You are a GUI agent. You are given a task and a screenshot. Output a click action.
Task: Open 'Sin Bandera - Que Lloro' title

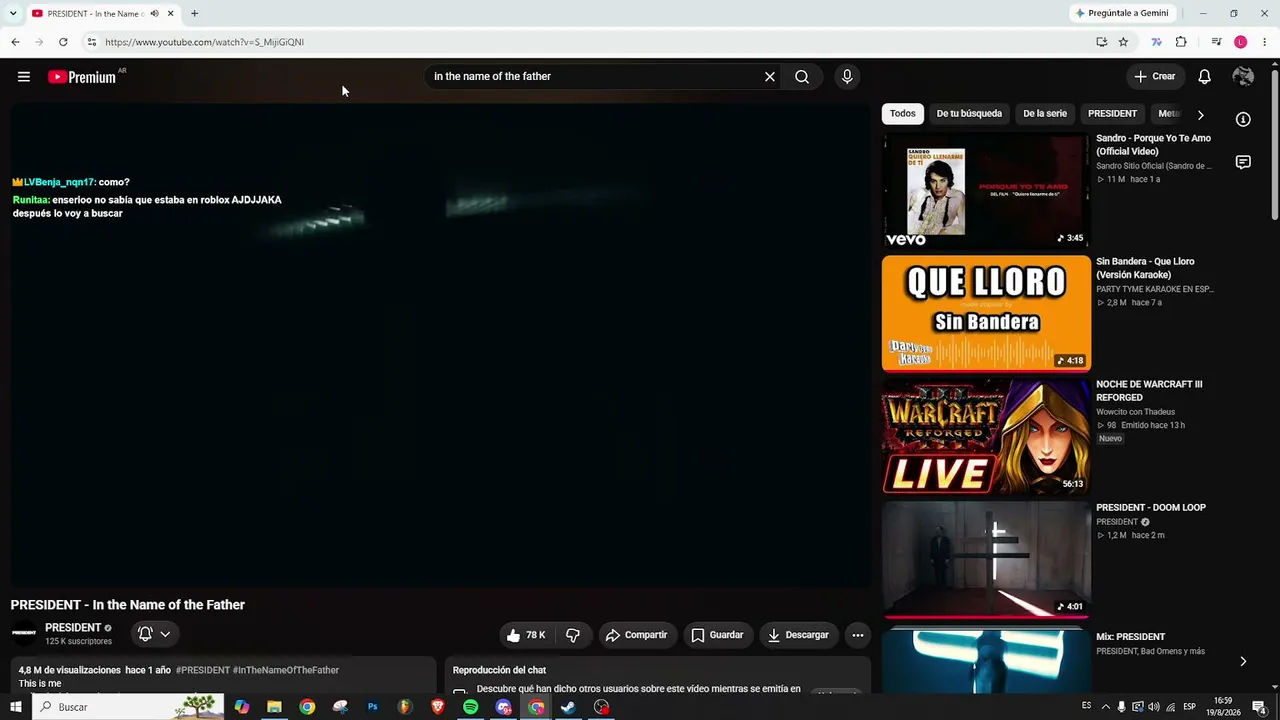point(1146,268)
